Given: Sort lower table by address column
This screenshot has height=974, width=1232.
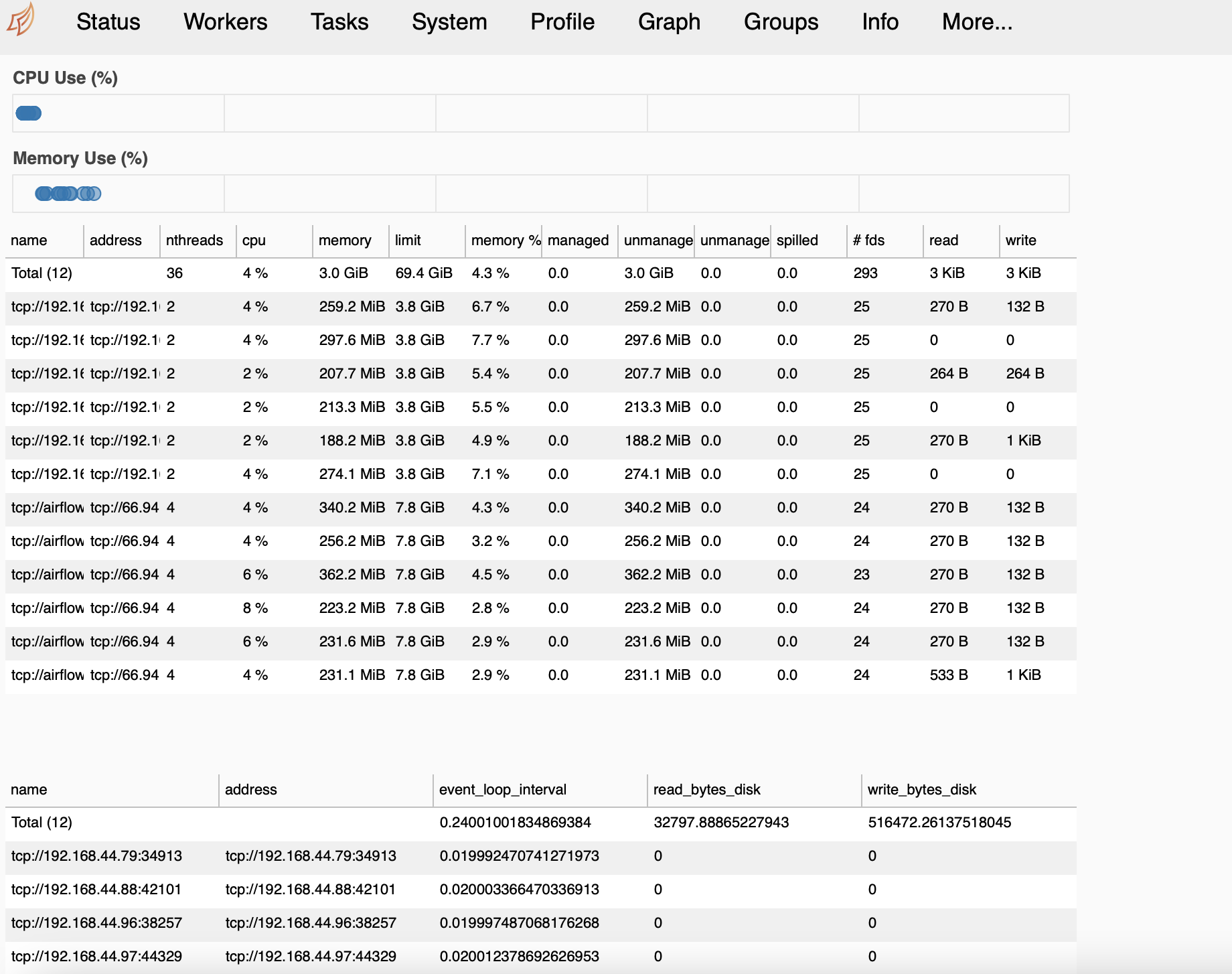Looking at the screenshot, I should tap(250, 790).
